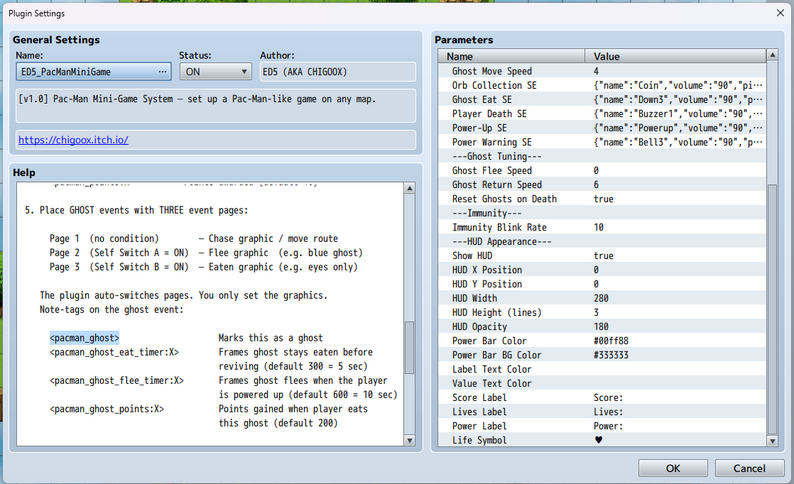Click the Parameters scrollbar up arrow
The height and width of the screenshot is (484, 794).
772,55
